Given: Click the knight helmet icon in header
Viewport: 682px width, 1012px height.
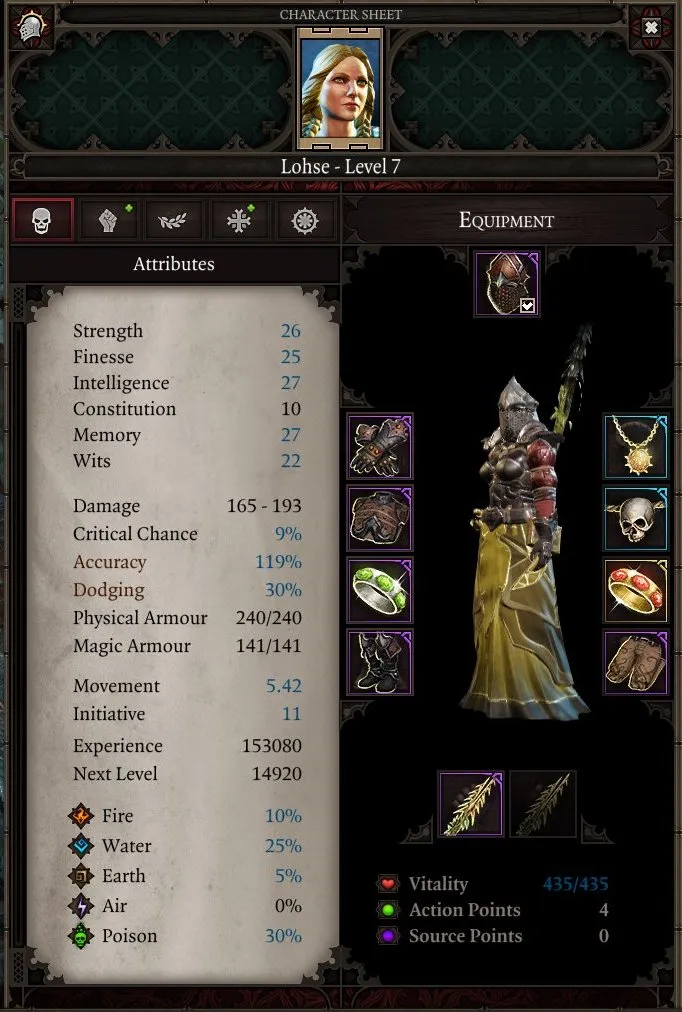Looking at the screenshot, I should [31, 28].
